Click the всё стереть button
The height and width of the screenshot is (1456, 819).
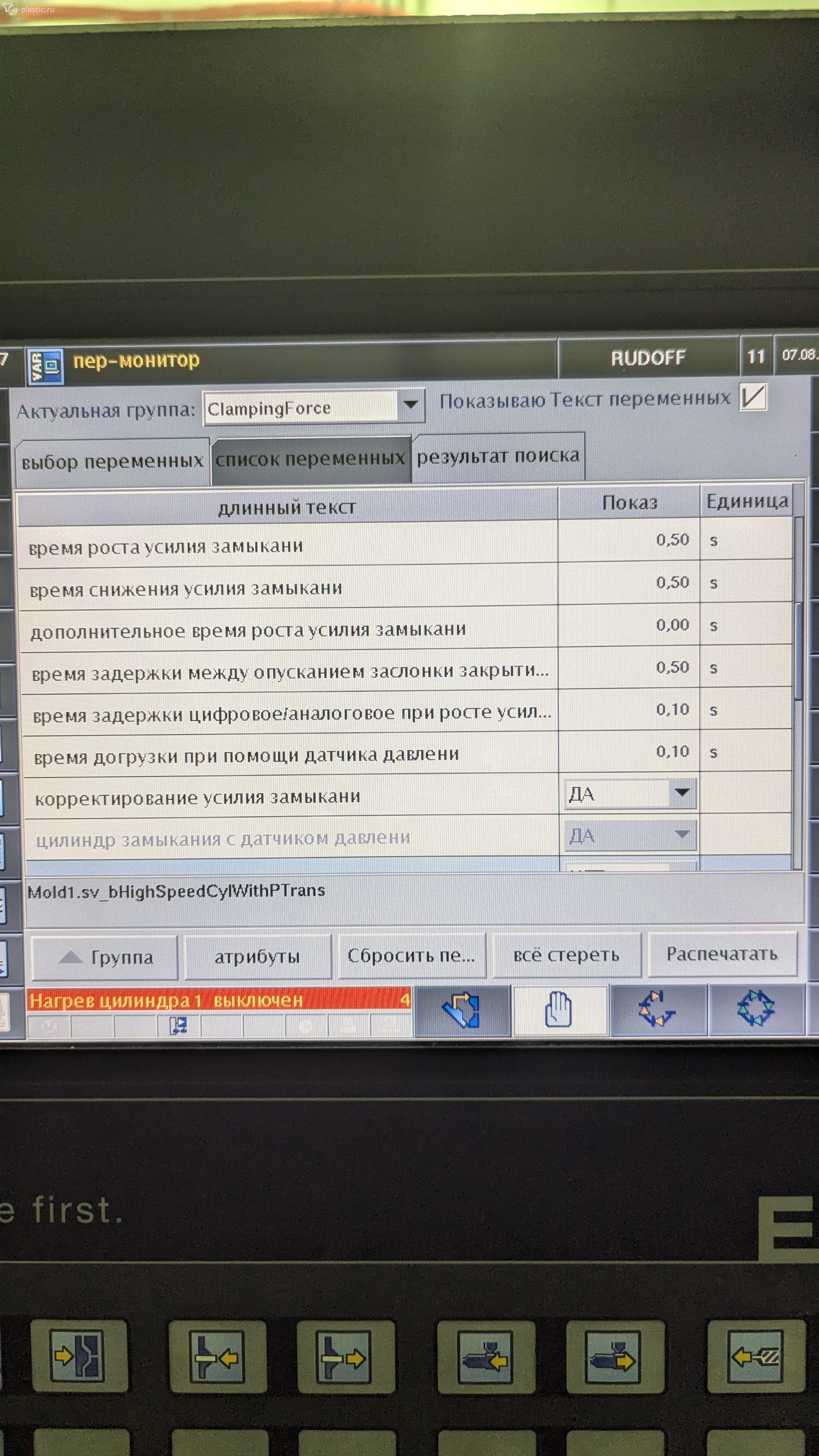(x=566, y=955)
